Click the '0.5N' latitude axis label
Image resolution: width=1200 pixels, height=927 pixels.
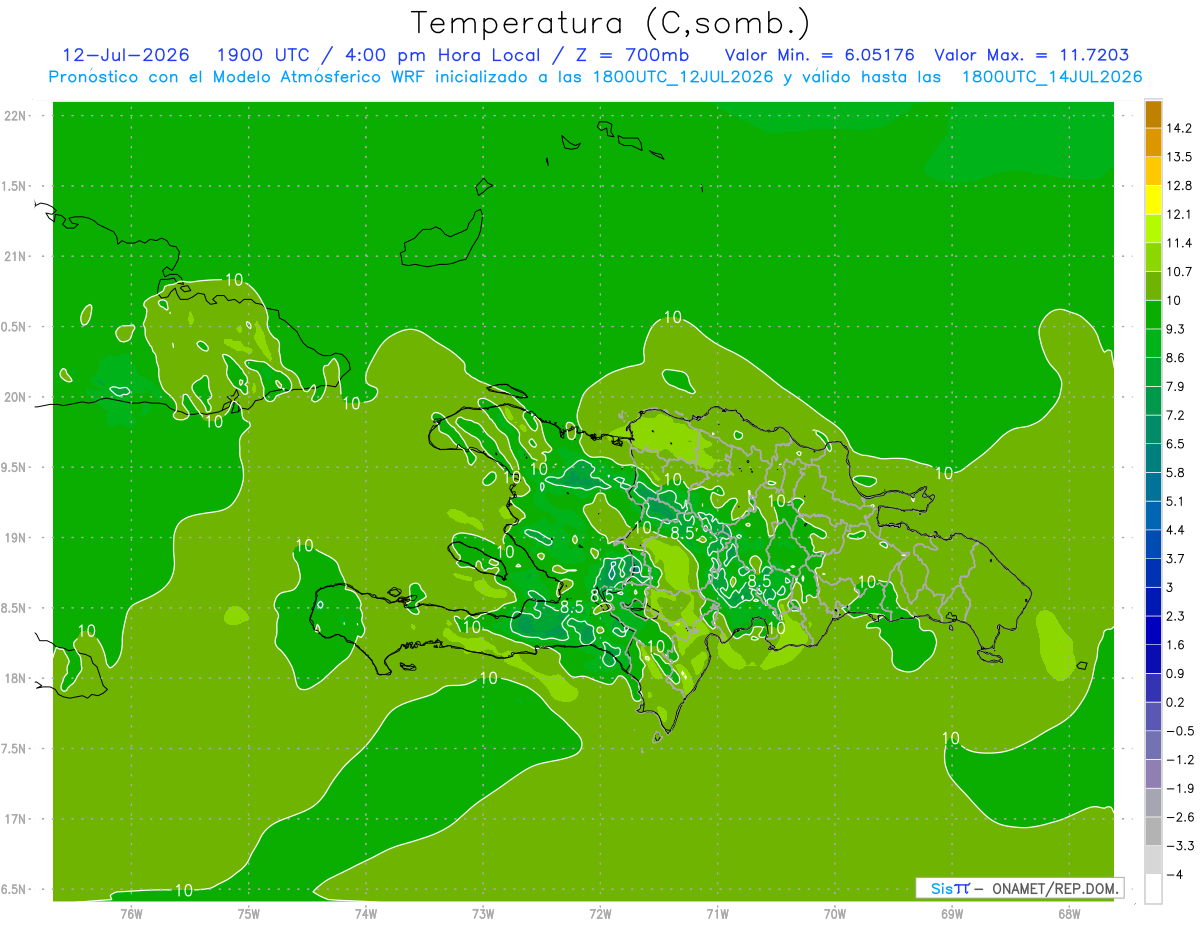click(x=15, y=327)
